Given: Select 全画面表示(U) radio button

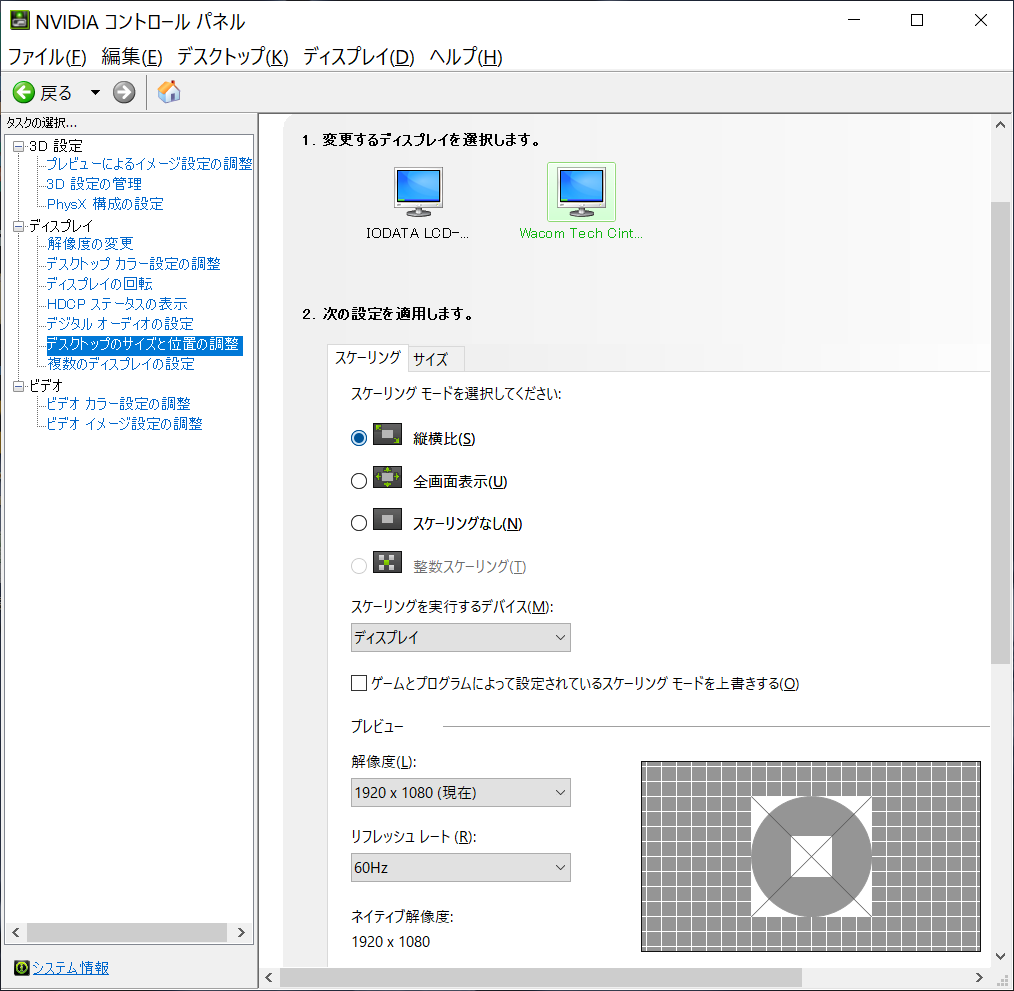Looking at the screenshot, I should 359,481.
